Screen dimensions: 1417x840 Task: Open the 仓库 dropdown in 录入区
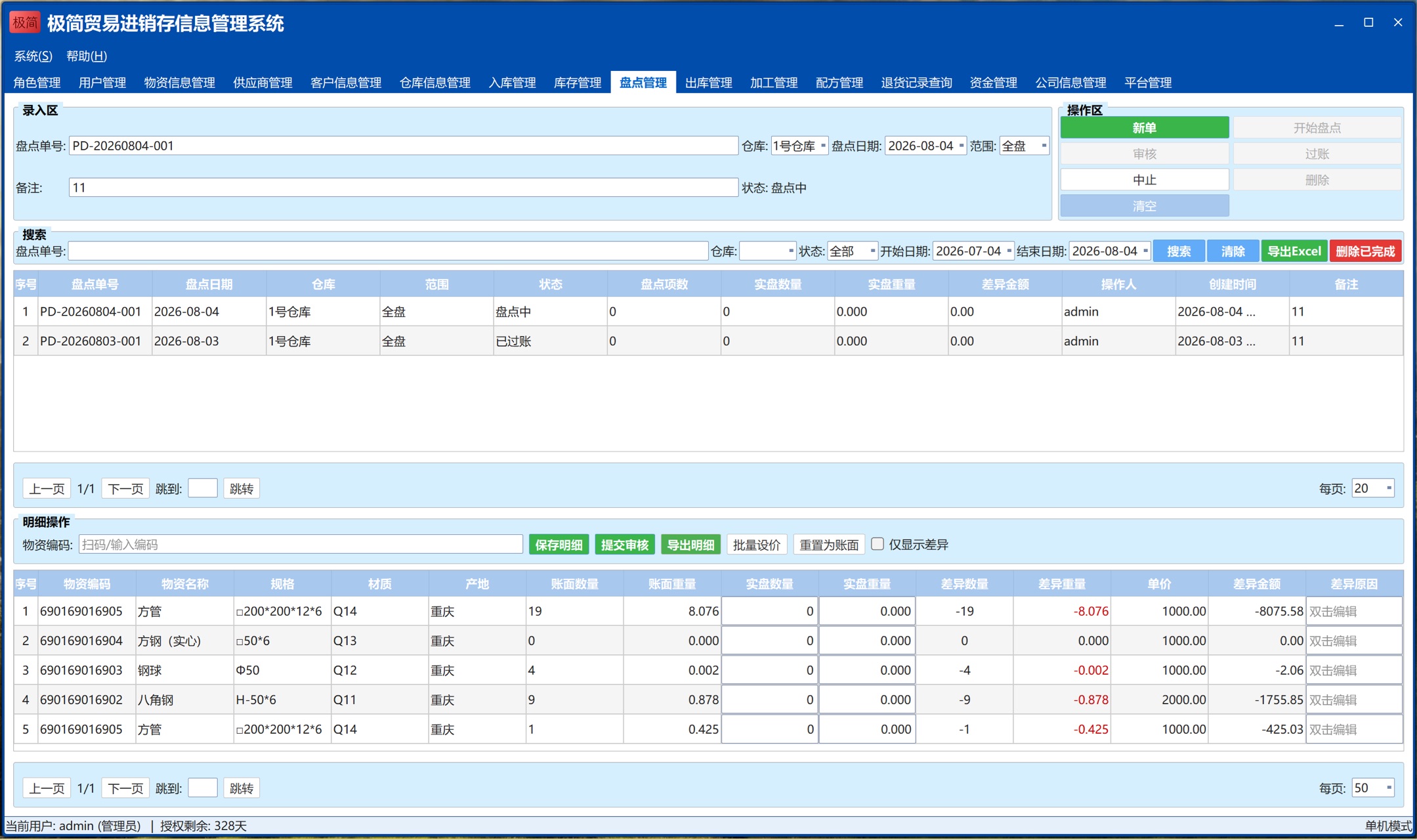tap(799, 146)
